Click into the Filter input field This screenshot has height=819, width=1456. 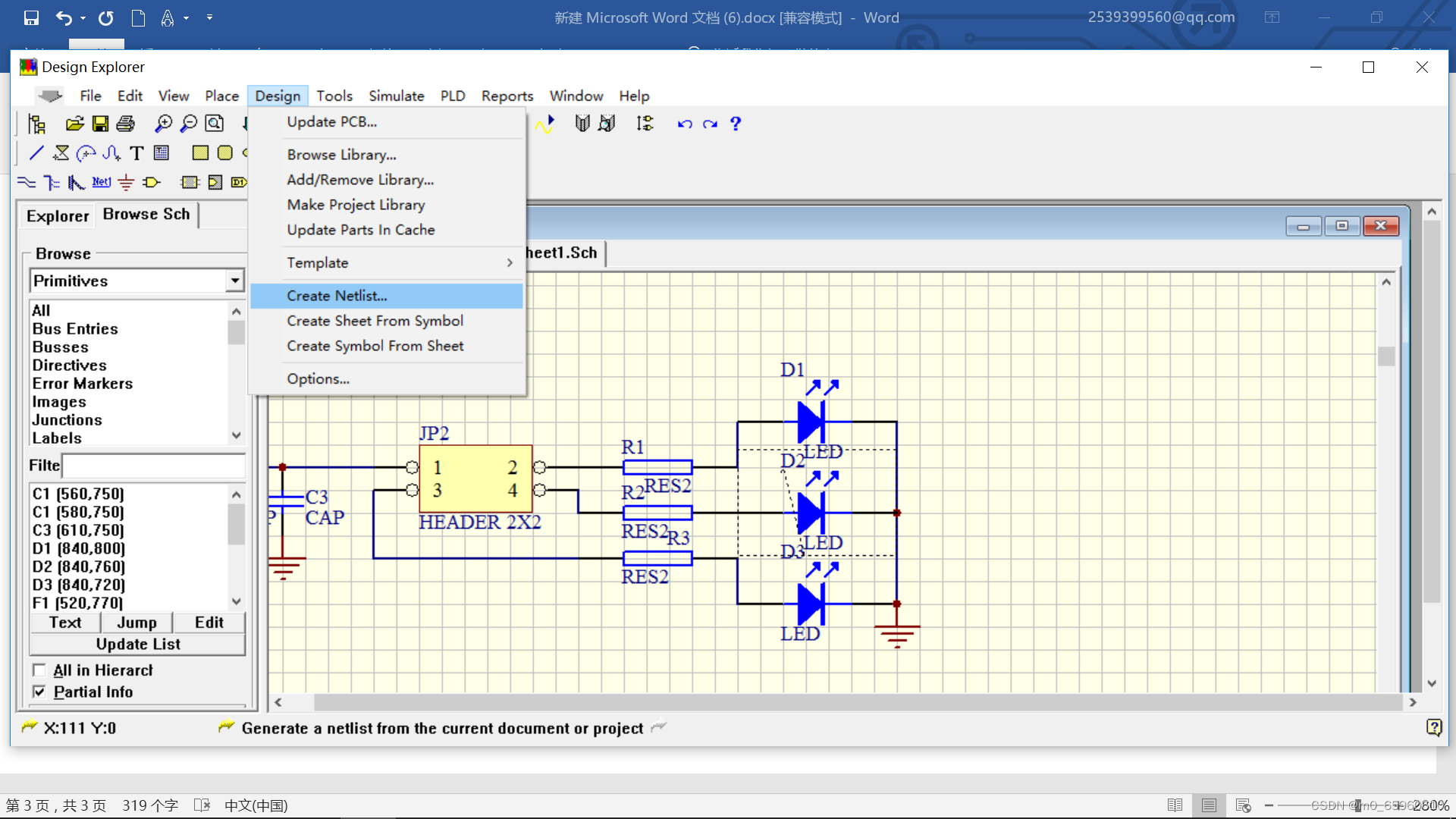point(153,465)
